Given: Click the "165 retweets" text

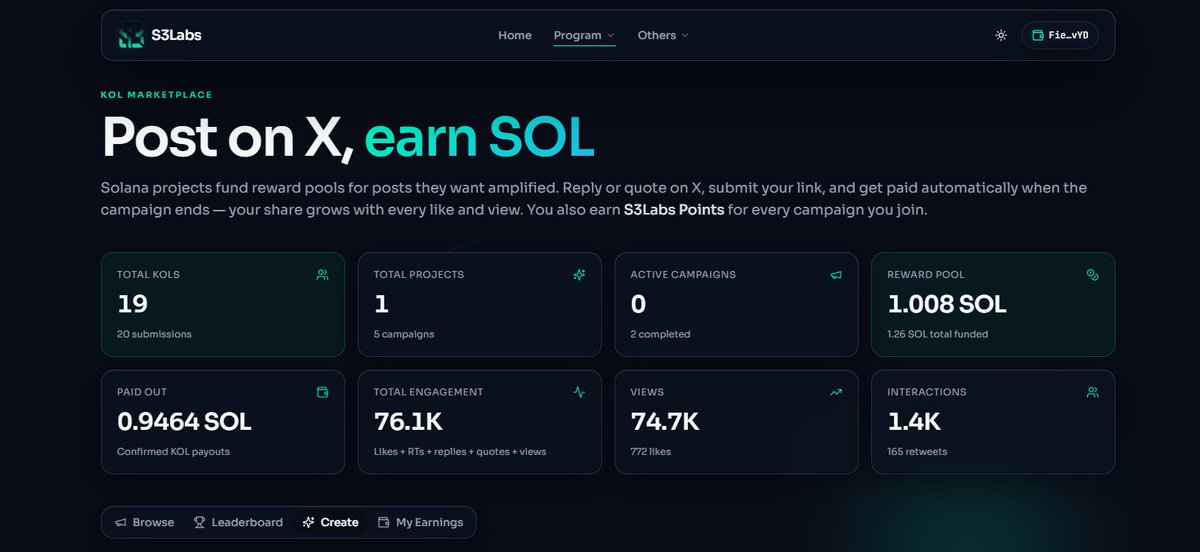Looking at the screenshot, I should tap(917, 452).
